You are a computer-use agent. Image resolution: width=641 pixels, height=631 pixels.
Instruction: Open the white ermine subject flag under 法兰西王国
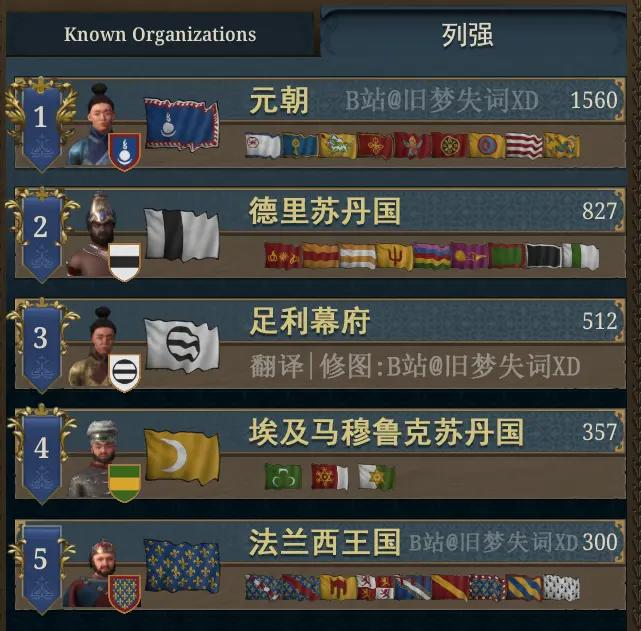[x=561, y=588]
